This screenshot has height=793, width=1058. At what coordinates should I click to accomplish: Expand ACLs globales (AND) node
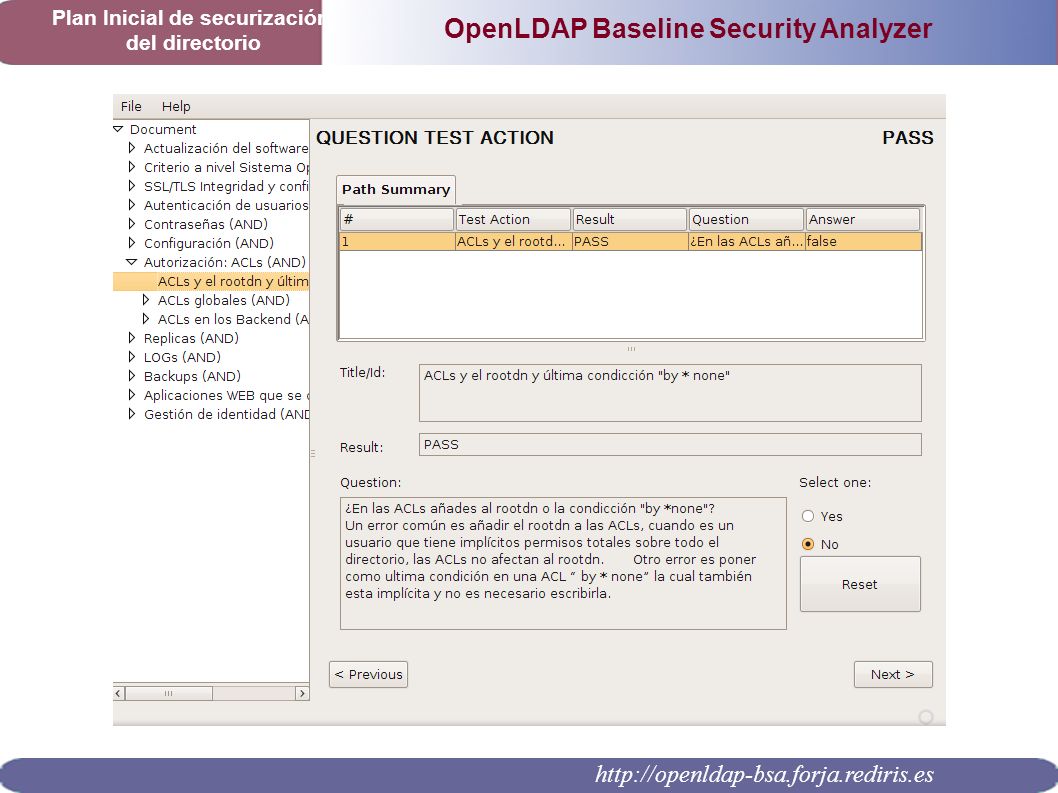click(146, 300)
